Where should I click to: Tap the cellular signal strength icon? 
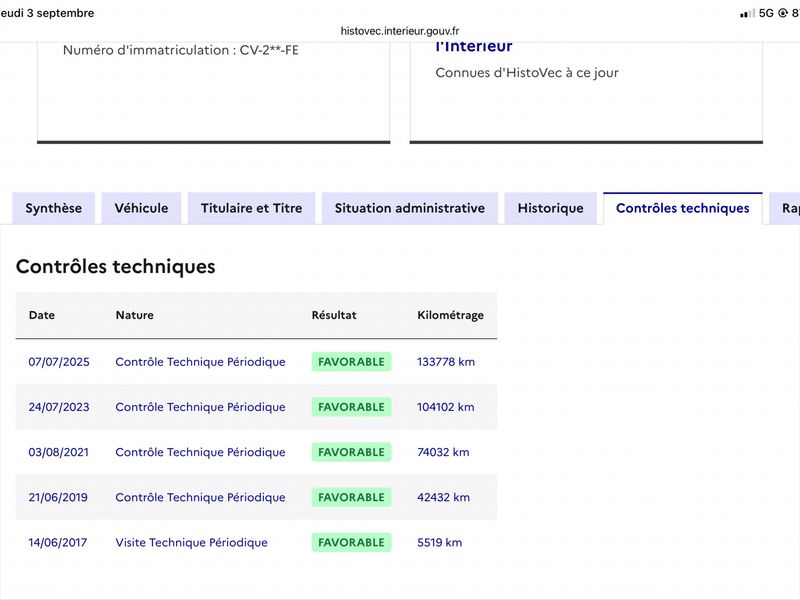(747, 13)
